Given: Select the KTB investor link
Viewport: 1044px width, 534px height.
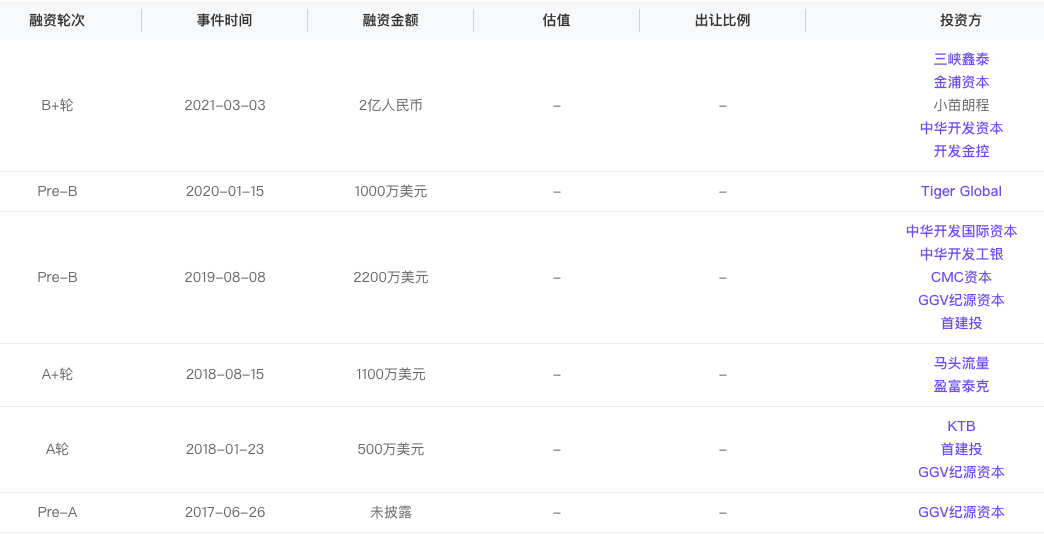Looking at the screenshot, I should click(961, 426).
